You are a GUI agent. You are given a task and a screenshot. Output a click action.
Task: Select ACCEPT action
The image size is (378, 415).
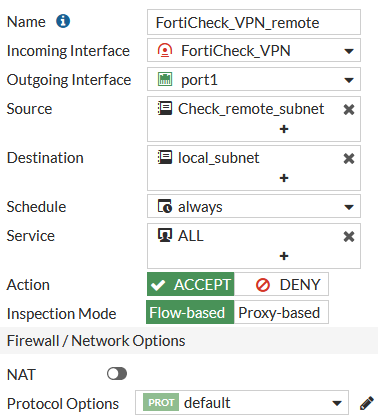pyautogui.click(x=190, y=284)
